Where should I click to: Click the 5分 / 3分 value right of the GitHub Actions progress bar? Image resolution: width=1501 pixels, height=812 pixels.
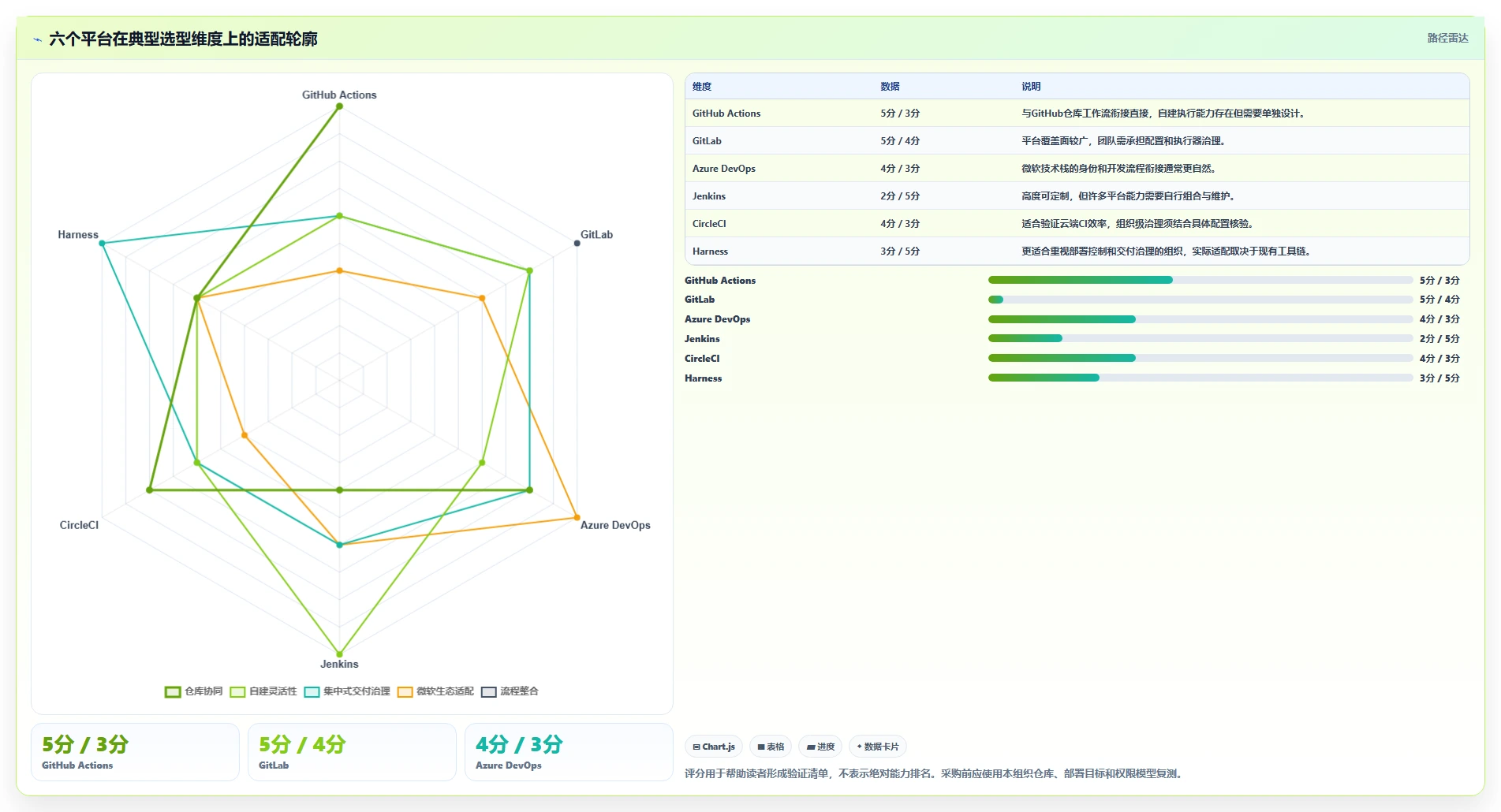pos(1439,281)
